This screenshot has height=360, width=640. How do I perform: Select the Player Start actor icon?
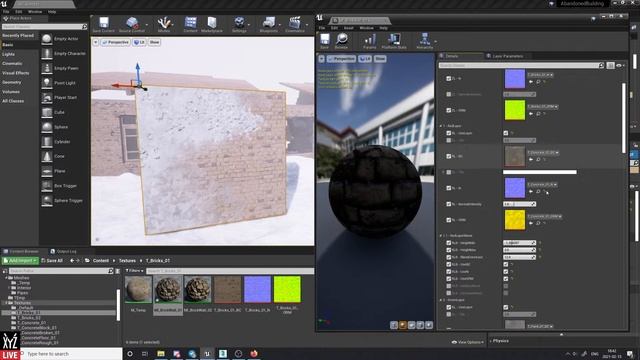(47, 97)
